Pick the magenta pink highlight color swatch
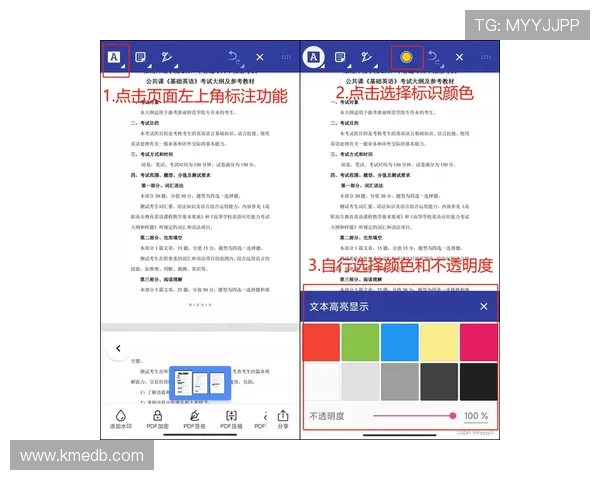Screen dimensions: 600x480 point(479,342)
